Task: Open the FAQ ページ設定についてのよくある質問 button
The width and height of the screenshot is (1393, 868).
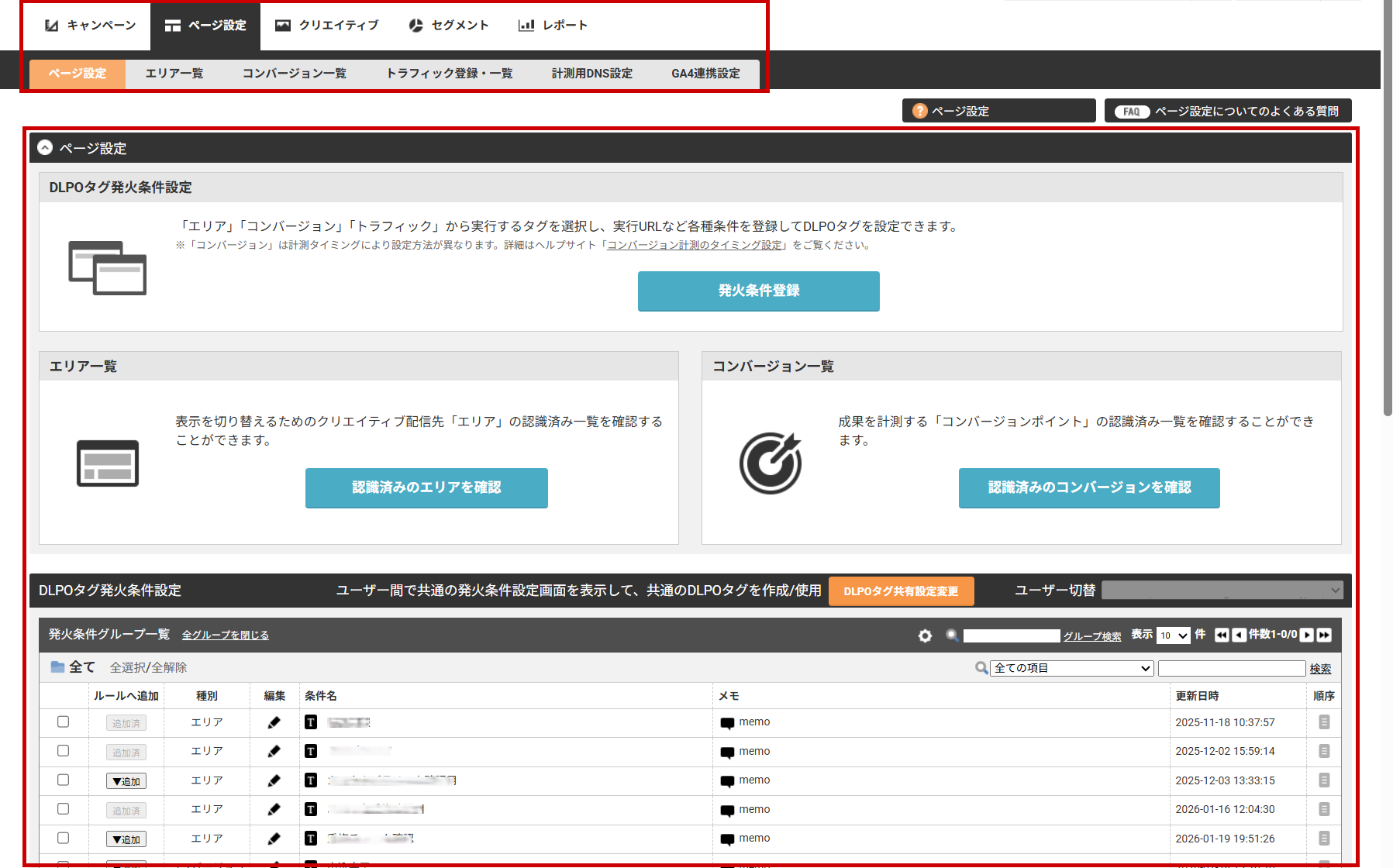Action: click(1228, 111)
